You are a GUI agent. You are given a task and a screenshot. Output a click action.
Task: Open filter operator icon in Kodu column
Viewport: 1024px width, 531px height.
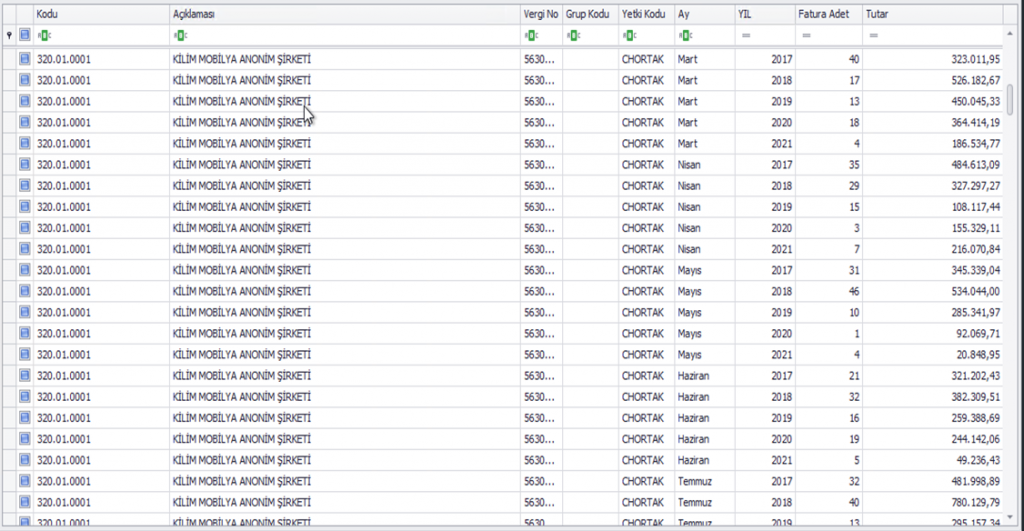(42, 35)
